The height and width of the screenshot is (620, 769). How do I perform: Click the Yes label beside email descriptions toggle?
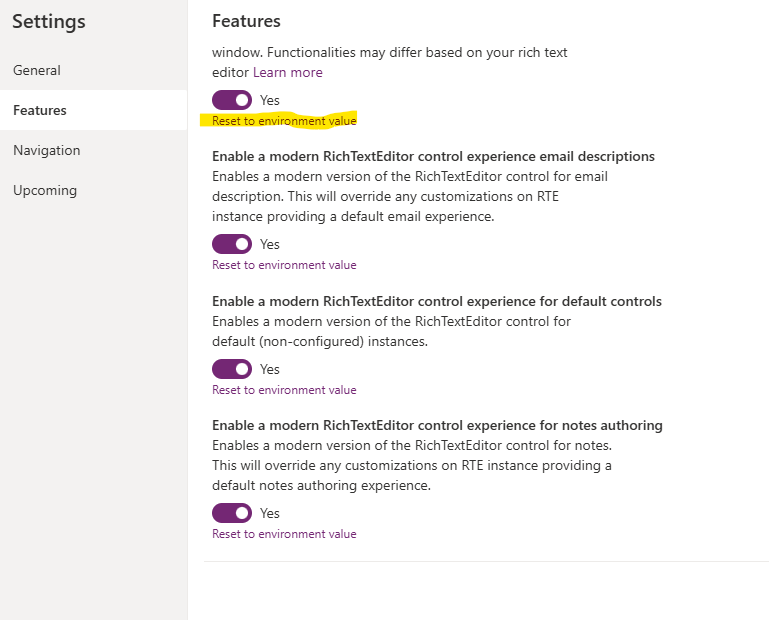coord(270,244)
